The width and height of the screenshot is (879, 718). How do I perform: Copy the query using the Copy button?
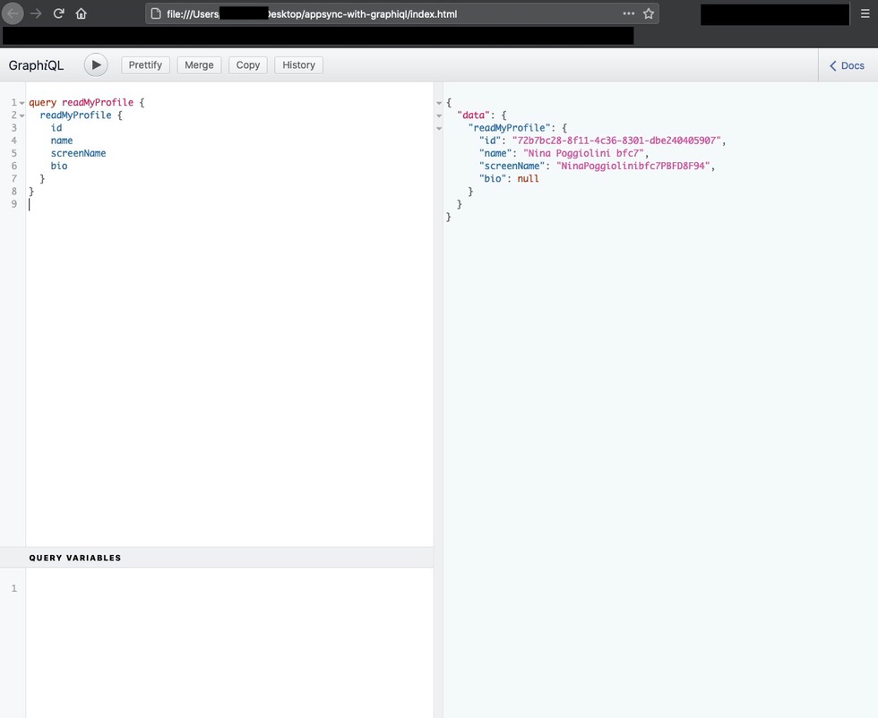[248, 65]
